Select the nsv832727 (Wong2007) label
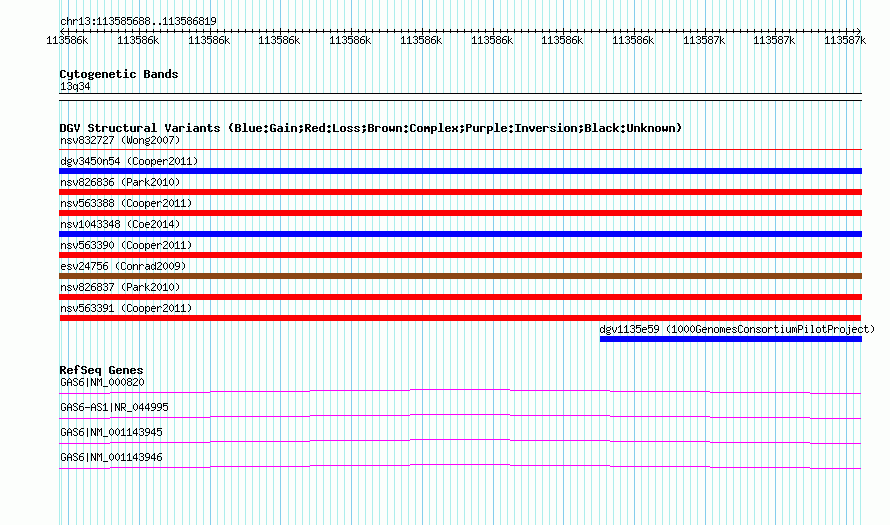The height and width of the screenshot is (525, 890). (120, 140)
